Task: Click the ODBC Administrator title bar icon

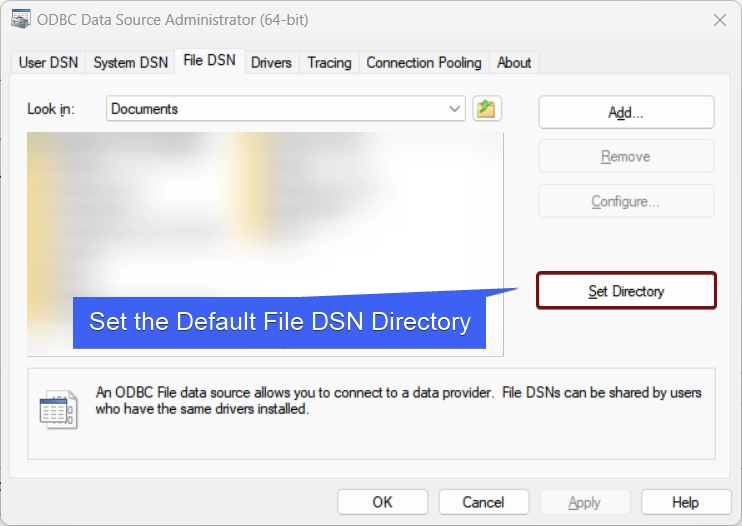Action: [20, 19]
